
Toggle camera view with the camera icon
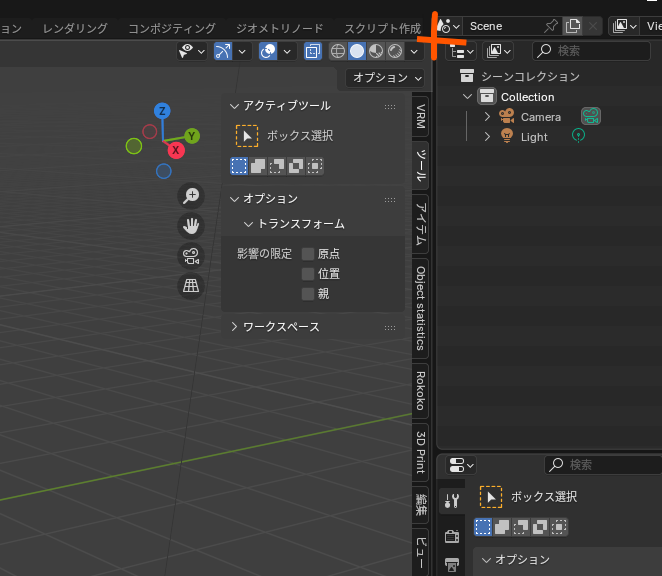click(191, 256)
